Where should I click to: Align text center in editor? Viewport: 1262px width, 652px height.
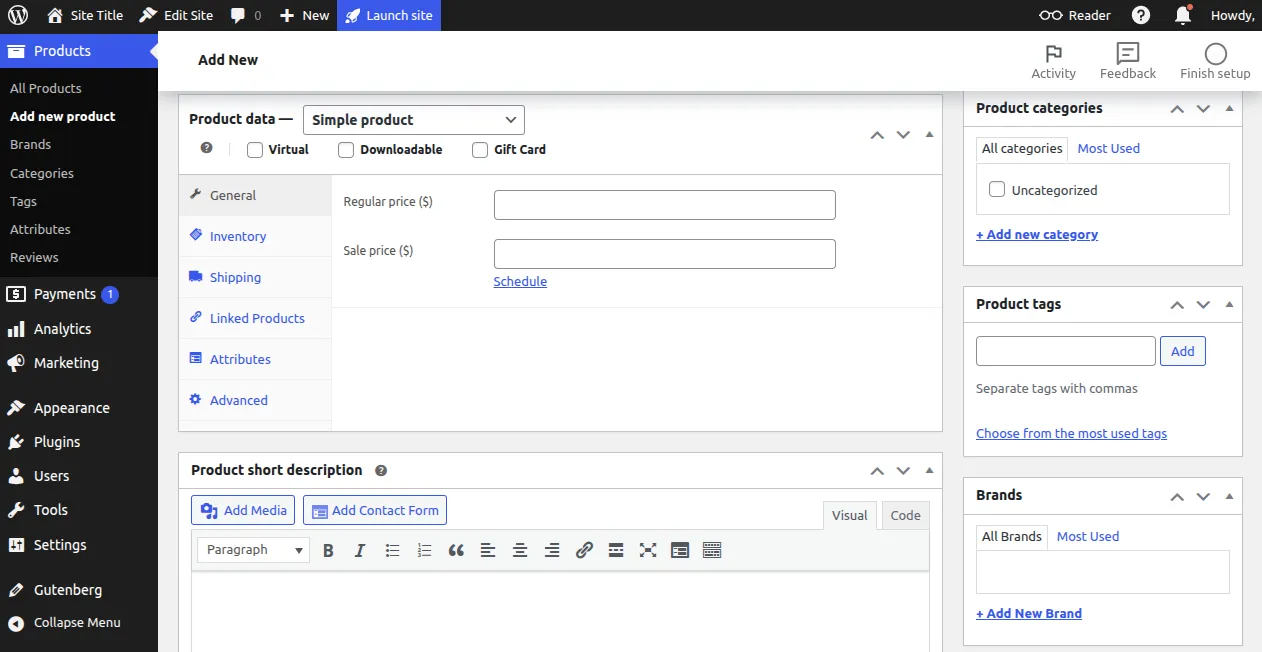(x=520, y=550)
